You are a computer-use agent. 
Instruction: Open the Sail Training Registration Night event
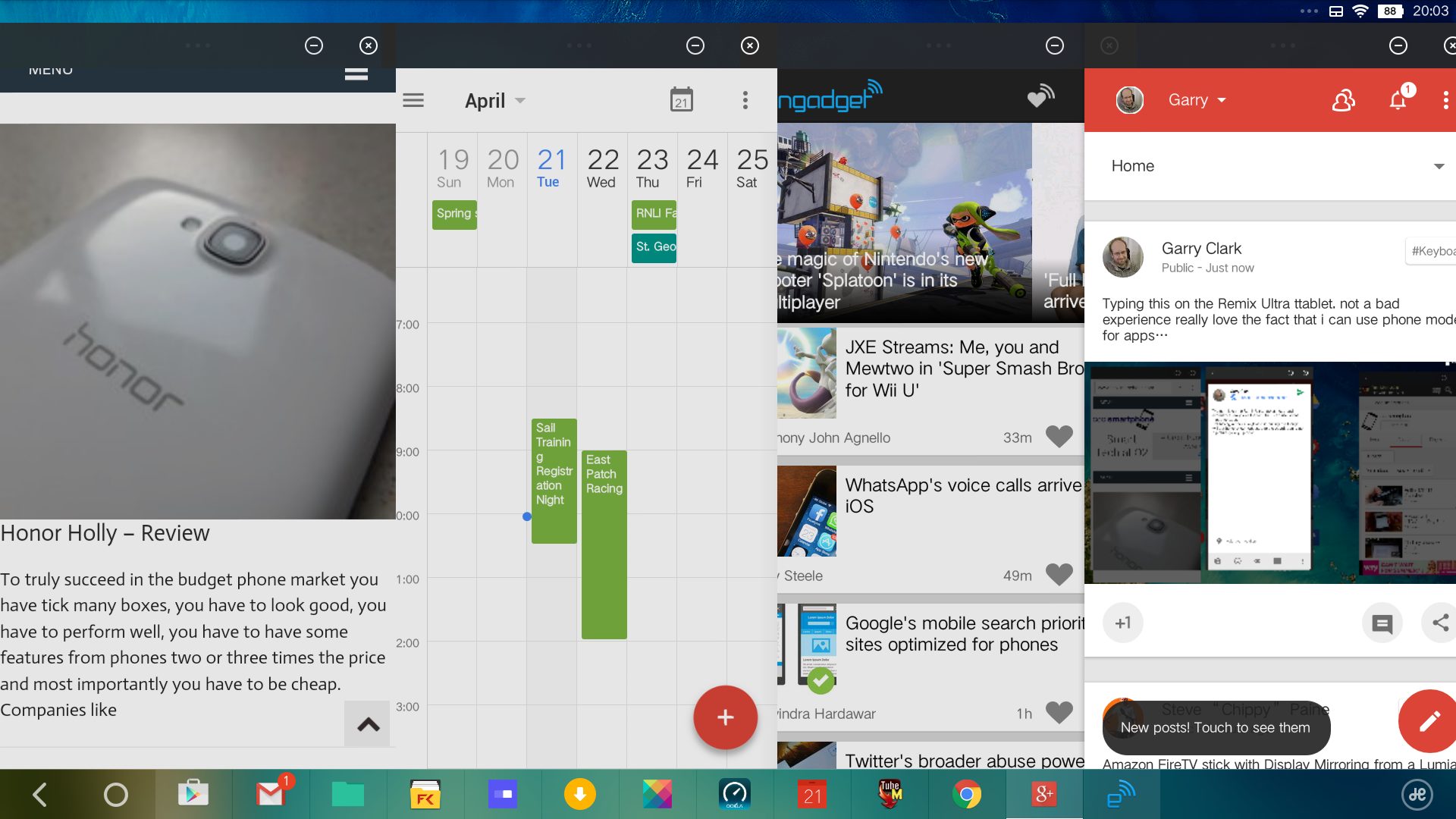tap(554, 481)
